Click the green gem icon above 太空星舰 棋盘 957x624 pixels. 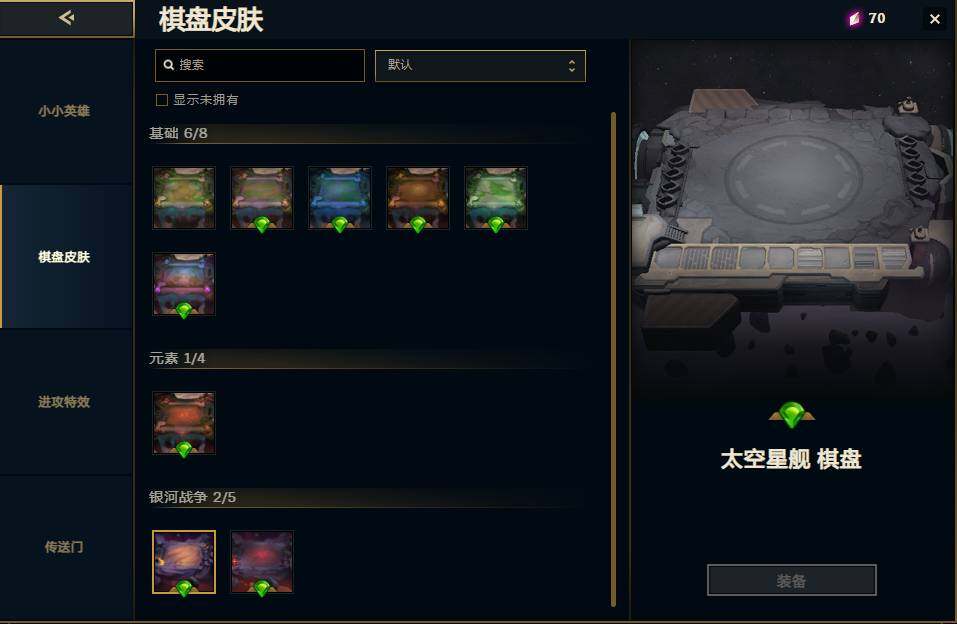792,415
